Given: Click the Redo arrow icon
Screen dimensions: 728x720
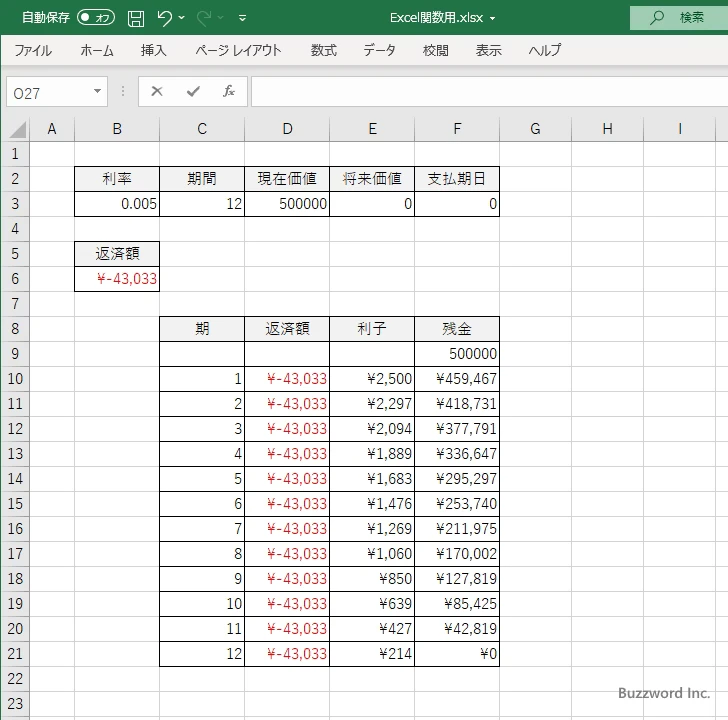Looking at the screenshot, I should (x=205, y=18).
